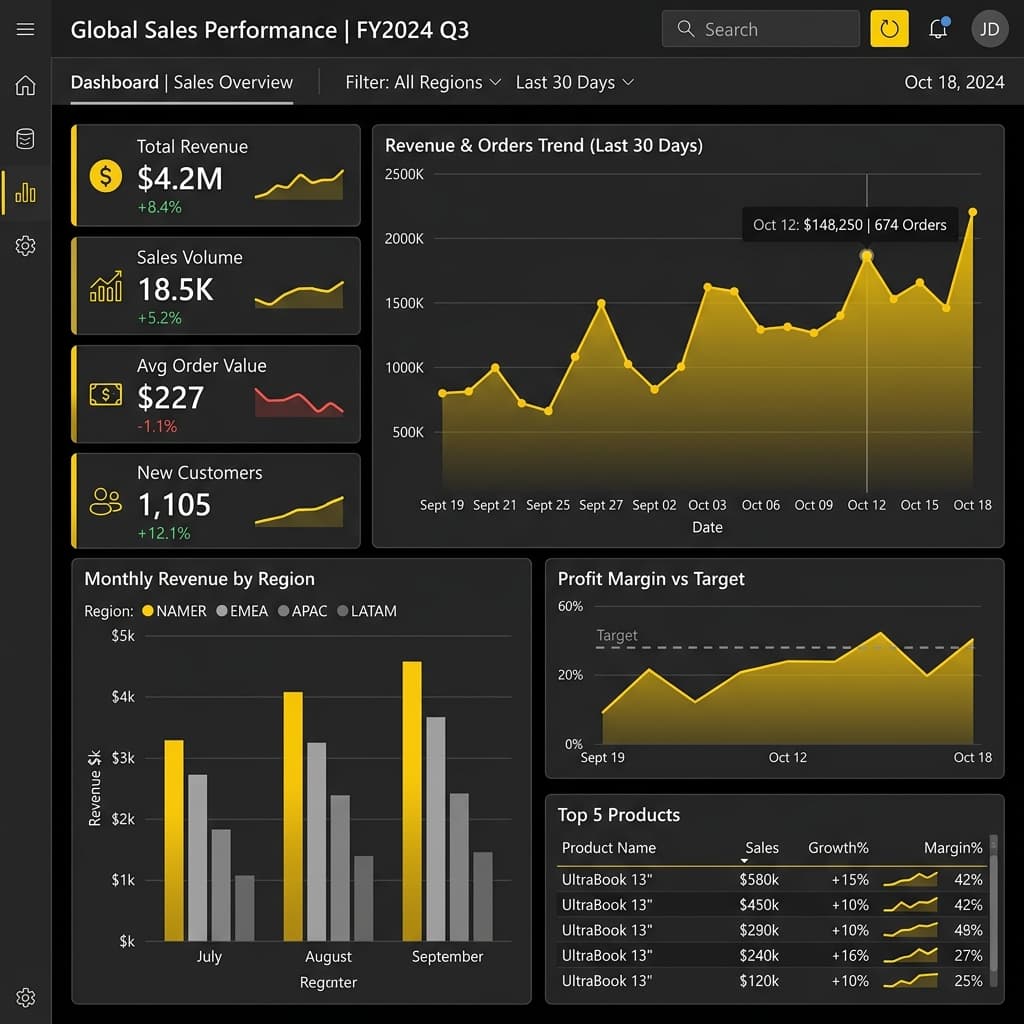Click the Total Revenue dollar icon
The height and width of the screenshot is (1024, 1024).
(x=106, y=176)
